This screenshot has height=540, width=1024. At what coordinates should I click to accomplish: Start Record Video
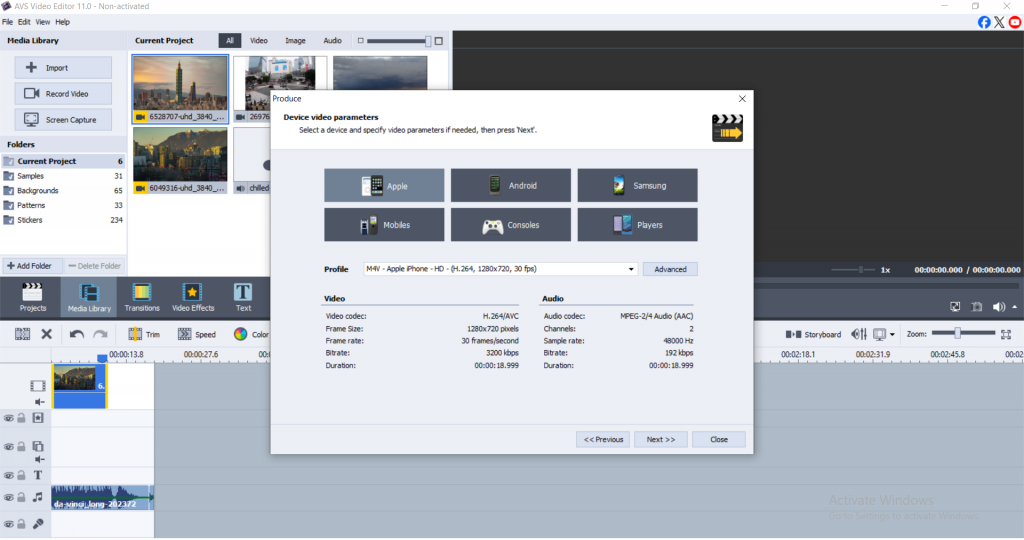pyautogui.click(x=63, y=94)
